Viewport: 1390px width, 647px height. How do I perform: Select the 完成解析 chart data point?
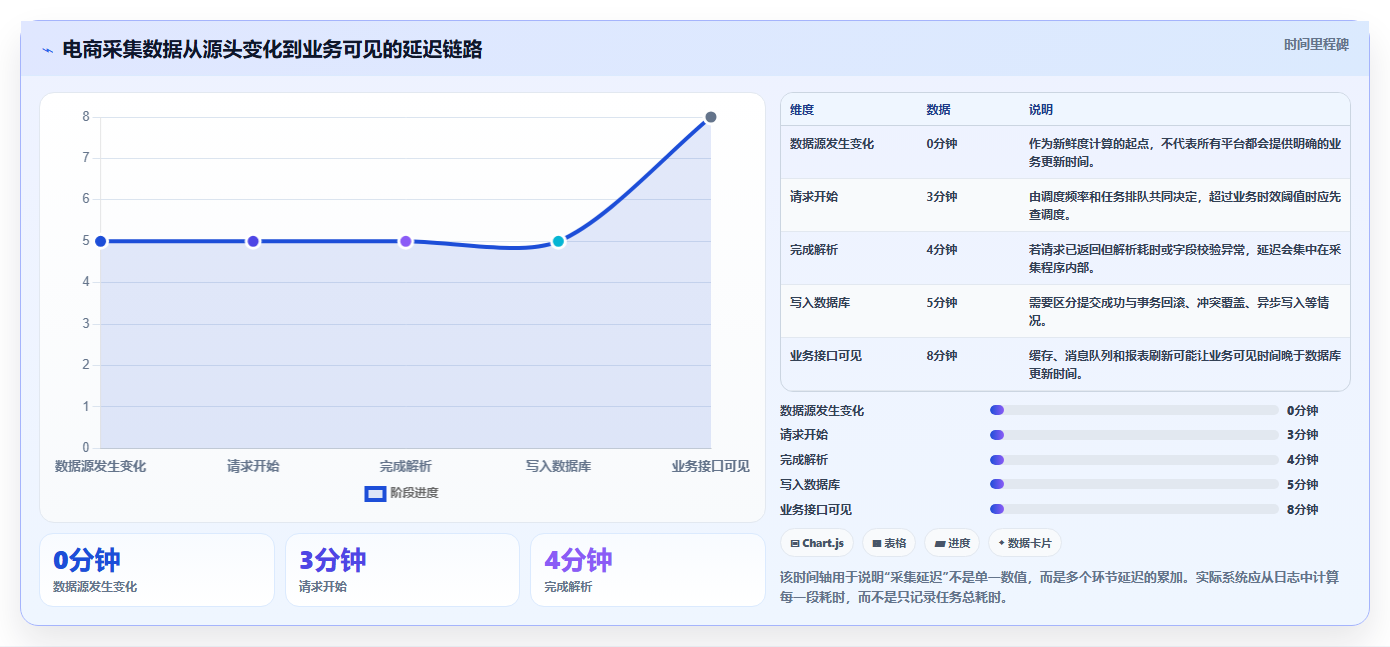[x=405, y=241]
